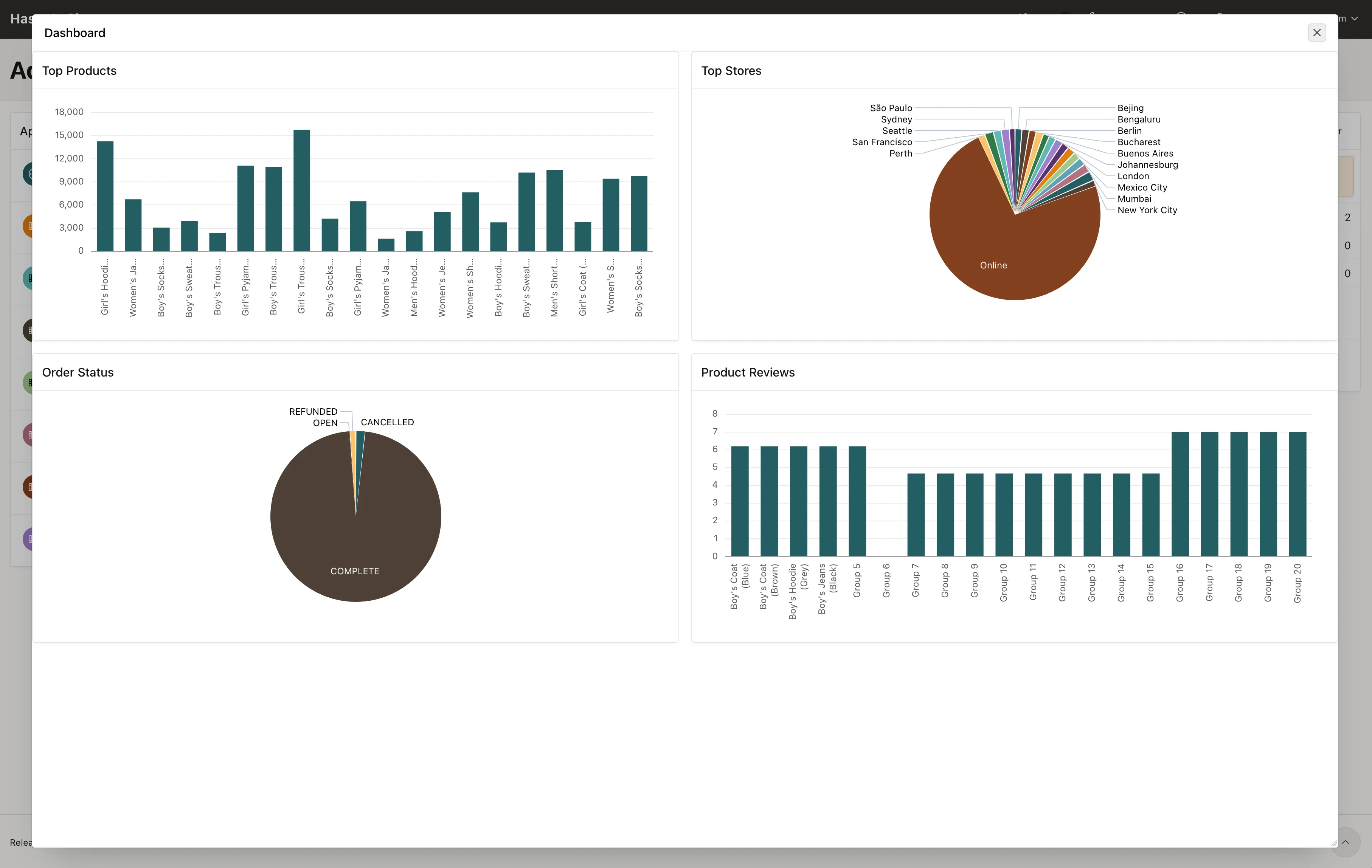This screenshot has height=868, width=1372.
Task: Click the Seattle label in Top Stores
Action: 897,130
